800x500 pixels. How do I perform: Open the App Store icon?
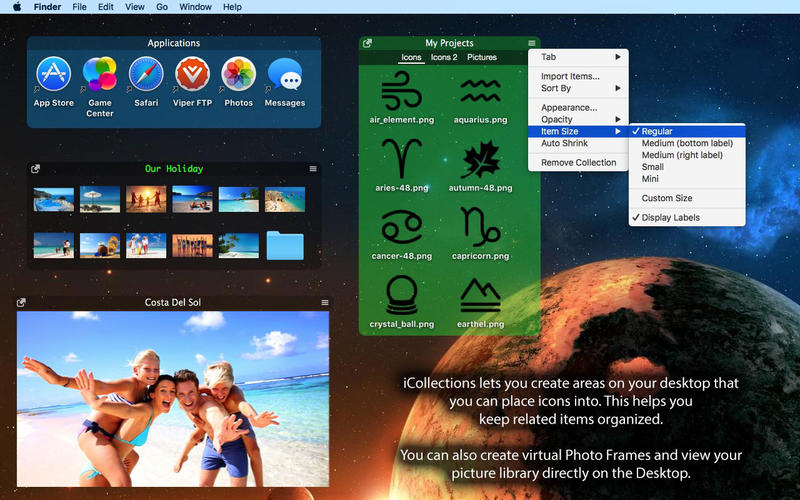click(x=54, y=74)
